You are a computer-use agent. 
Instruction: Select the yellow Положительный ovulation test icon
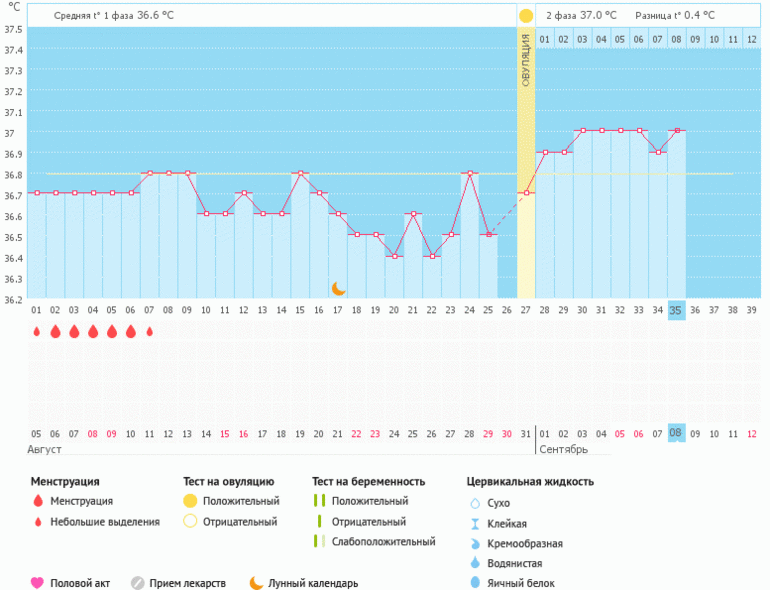point(190,501)
